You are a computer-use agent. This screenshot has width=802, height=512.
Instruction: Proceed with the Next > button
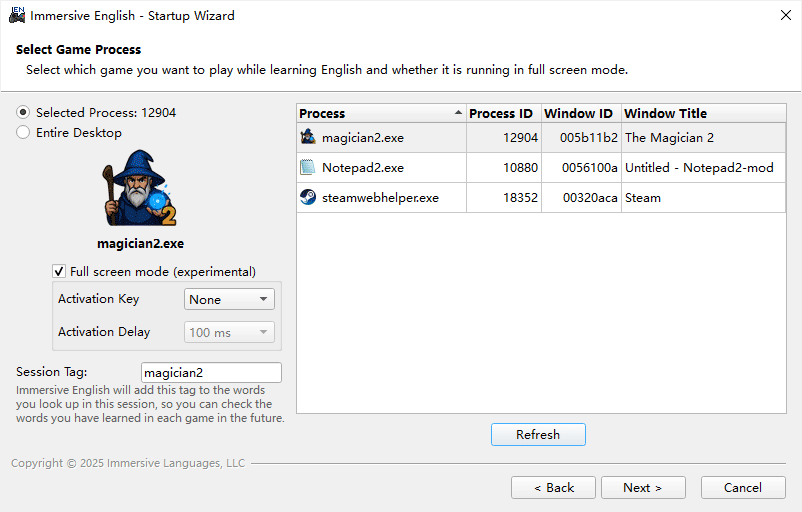click(643, 487)
